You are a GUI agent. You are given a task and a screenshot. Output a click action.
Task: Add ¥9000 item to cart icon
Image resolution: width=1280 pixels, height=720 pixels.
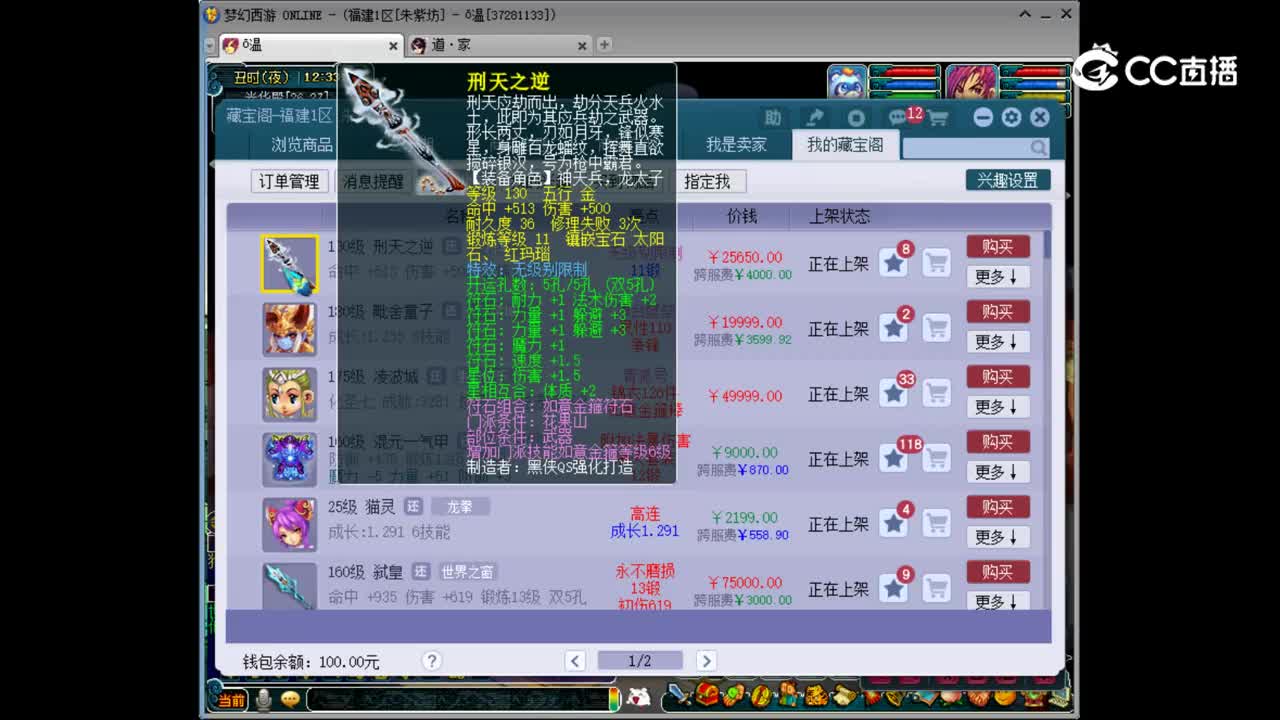click(936, 459)
